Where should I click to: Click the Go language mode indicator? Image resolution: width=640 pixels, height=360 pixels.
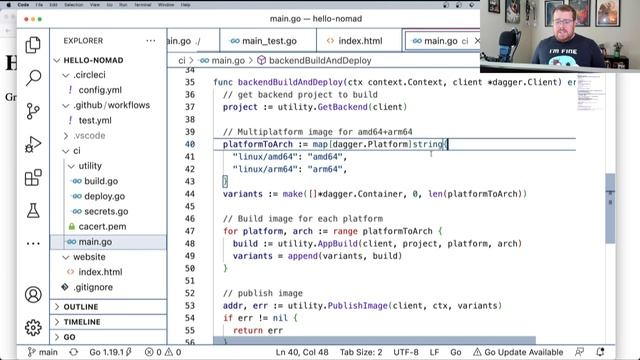[456, 352]
